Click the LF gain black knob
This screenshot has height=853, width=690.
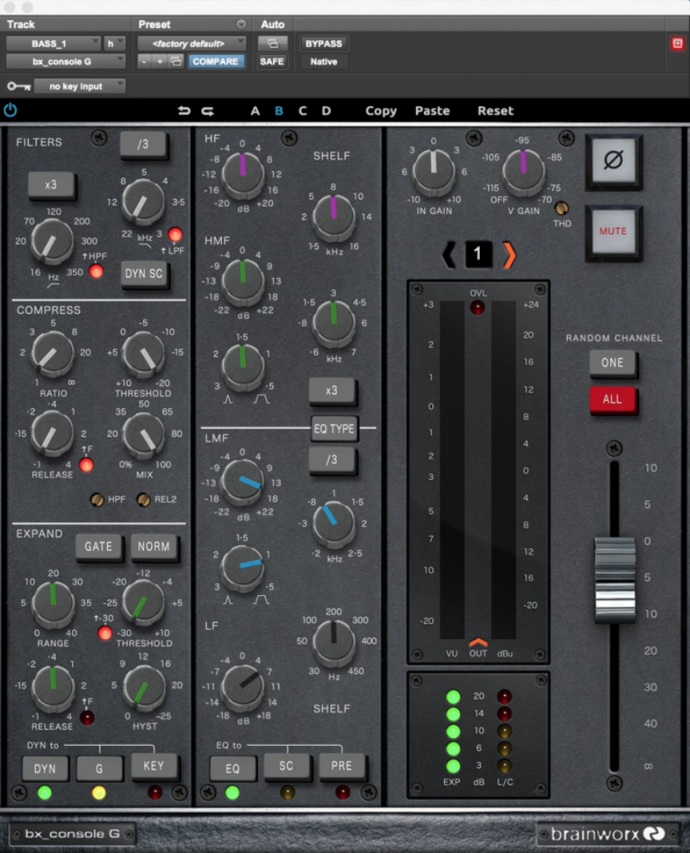pos(243,687)
